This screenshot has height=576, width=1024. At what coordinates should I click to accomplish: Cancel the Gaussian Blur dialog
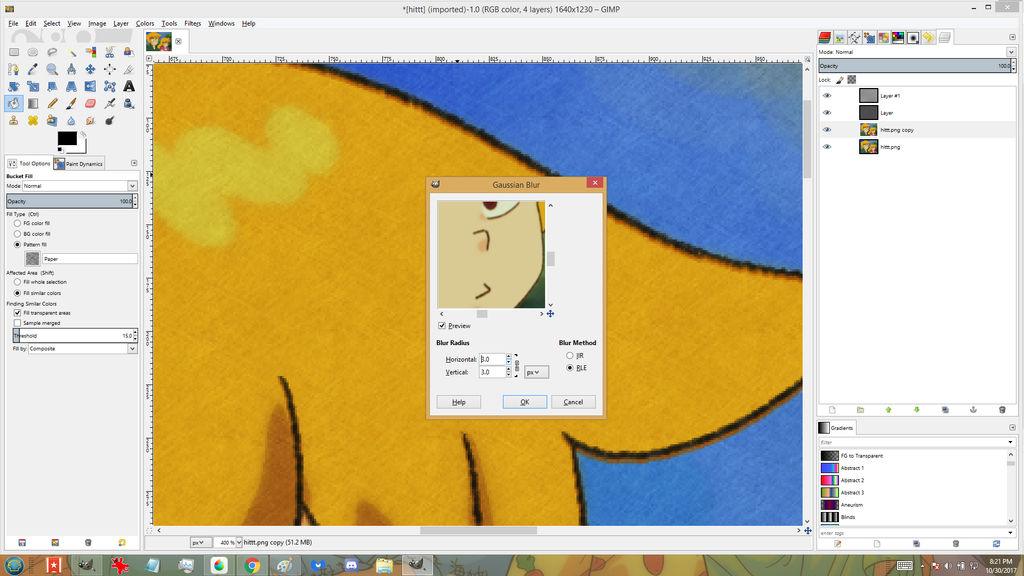[x=573, y=402]
